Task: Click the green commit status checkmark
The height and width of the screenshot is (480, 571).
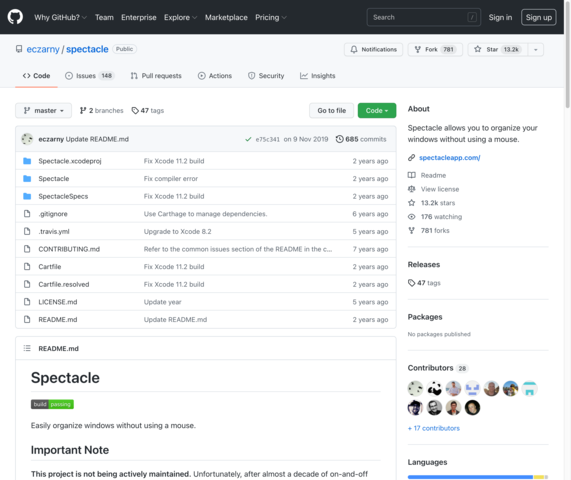Action: pos(248,139)
